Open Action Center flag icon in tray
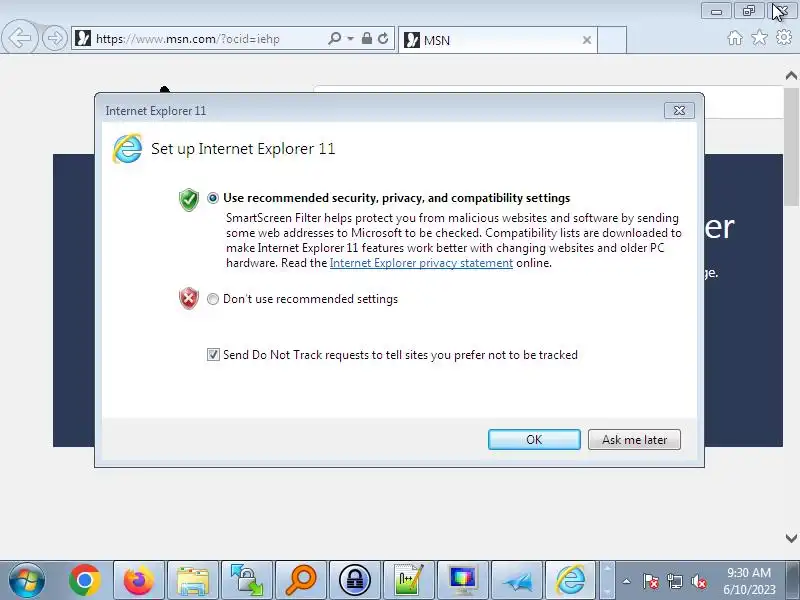This screenshot has width=800, height=600. pos(651,581)
